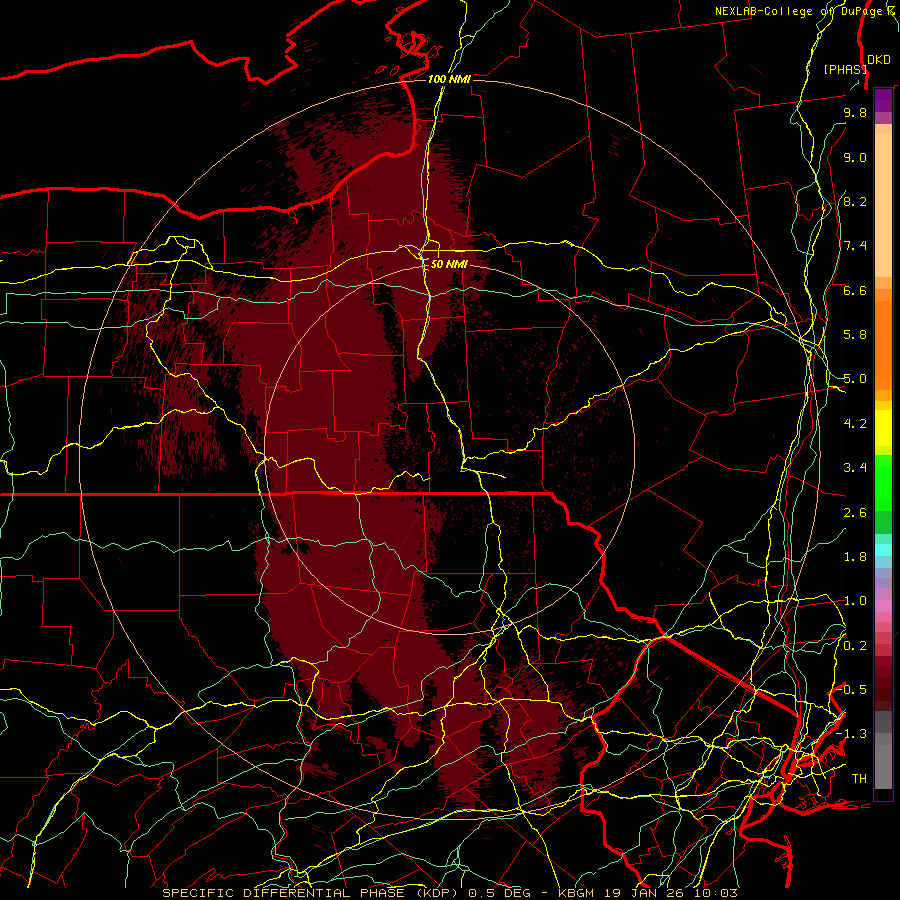
Task: Click the 1.0 value on color scale
Action: click(855, 601)
